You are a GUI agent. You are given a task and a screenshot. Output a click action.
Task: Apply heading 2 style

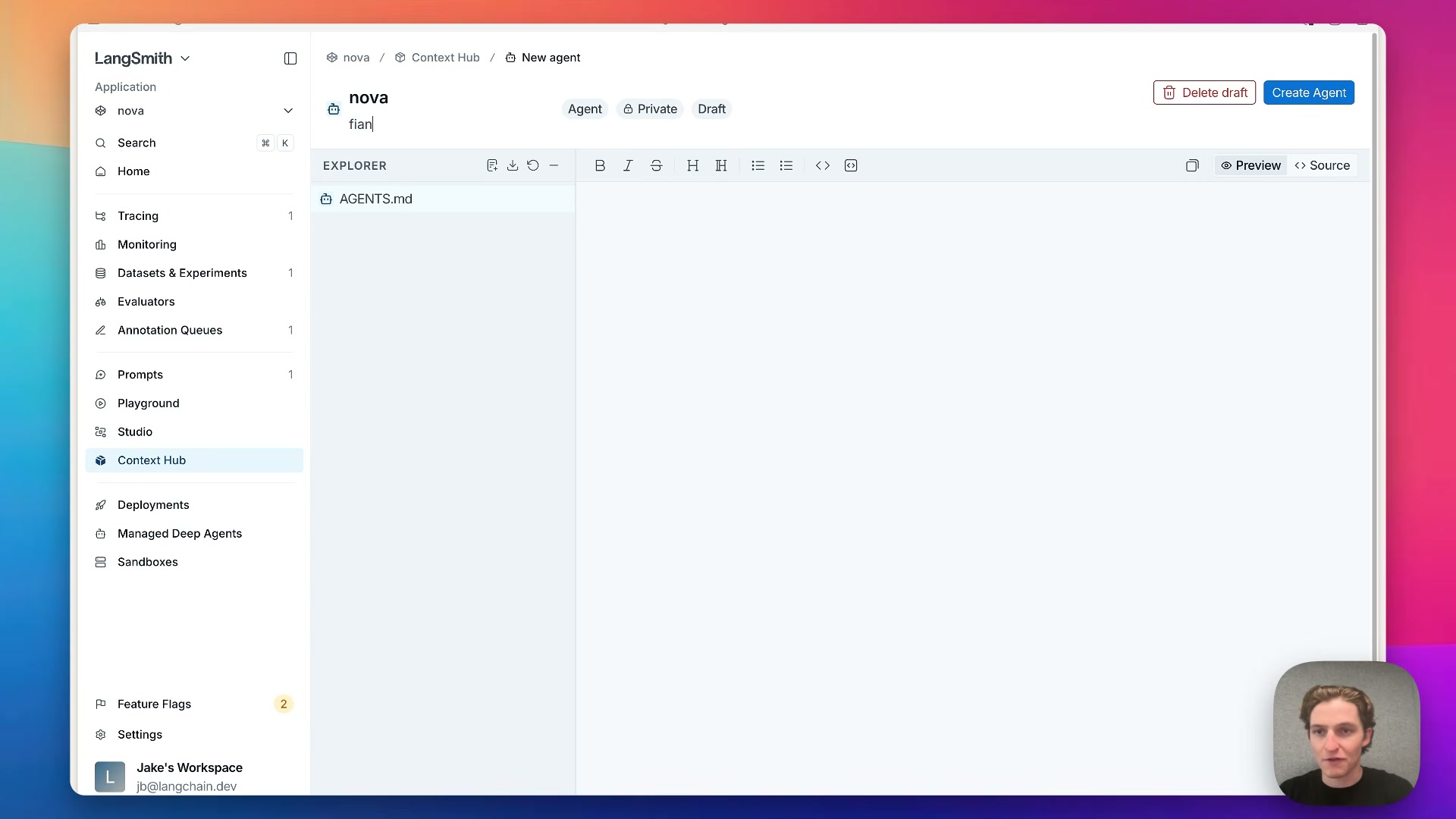[x=721, y=165]
